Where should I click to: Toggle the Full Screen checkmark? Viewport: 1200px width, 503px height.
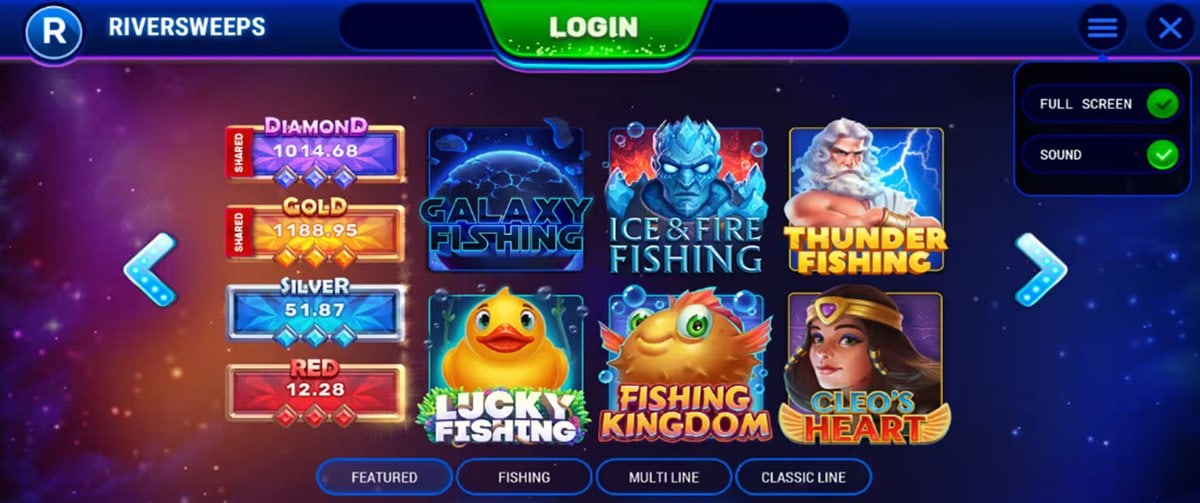point(1161,103)
